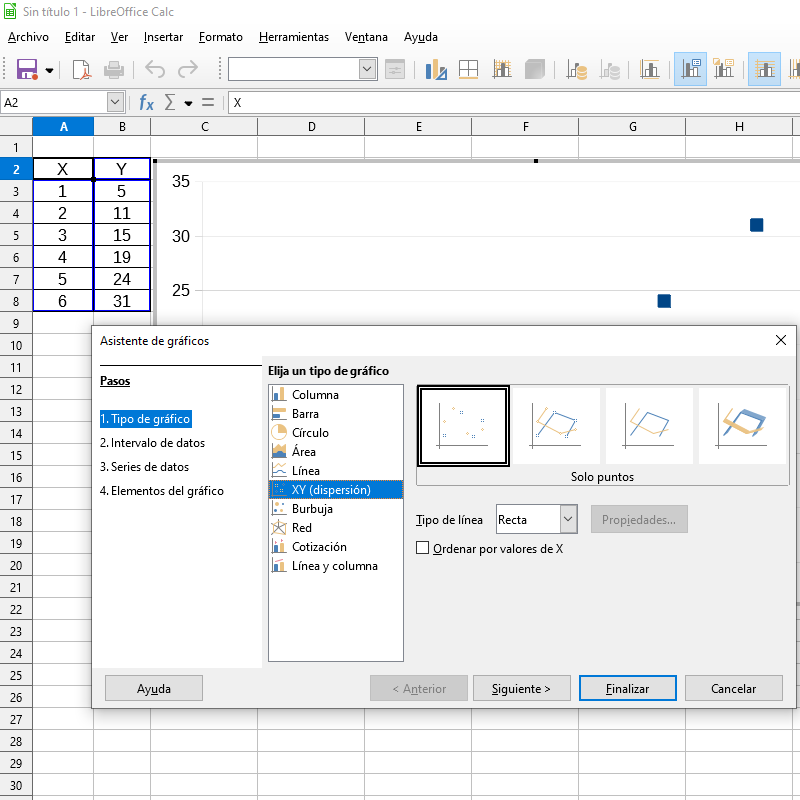Viewport: 800px width, 800px height.
Task: Click the Save document icon
Action: point(27,69)
